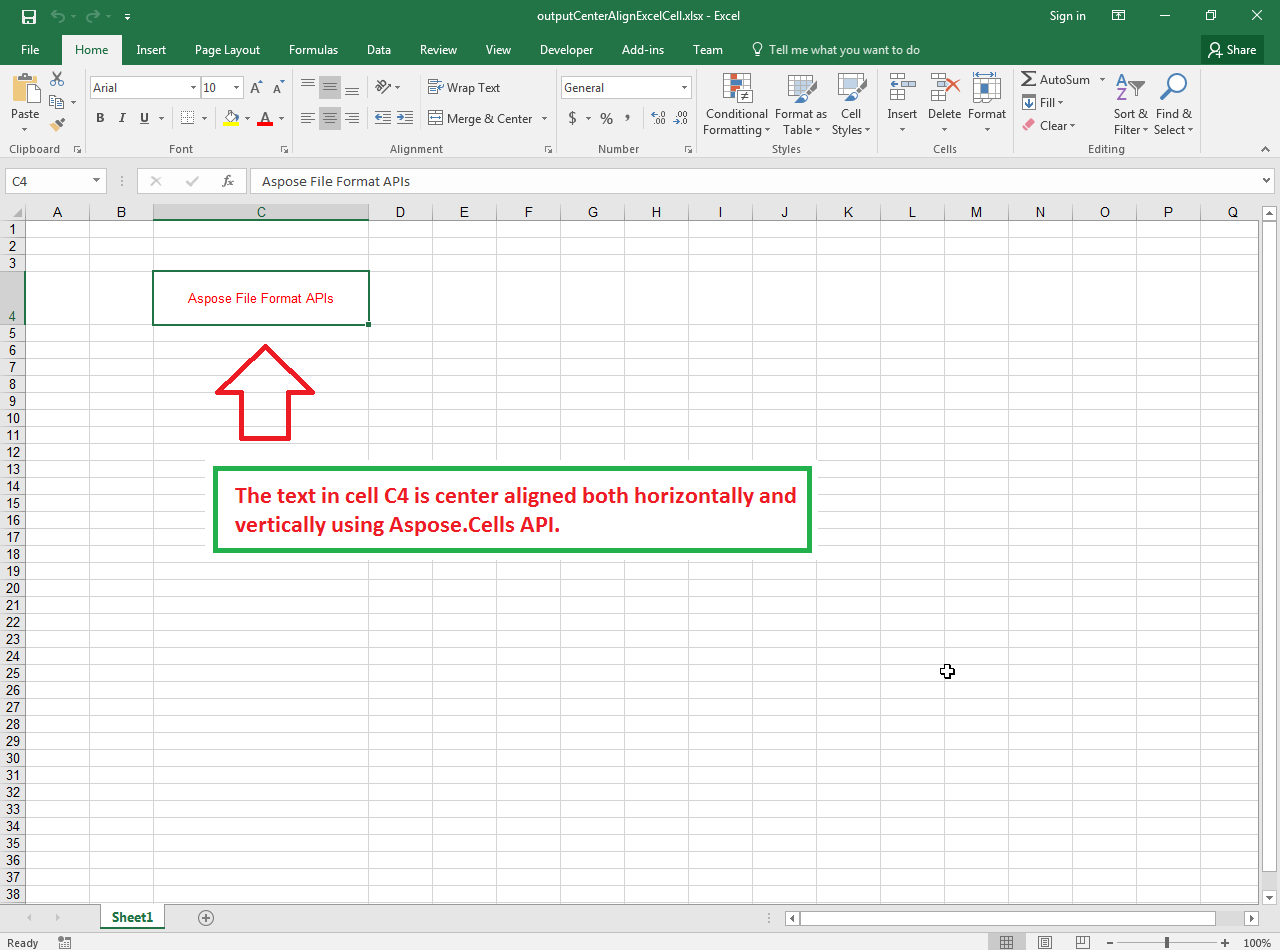Expand the Name Box dropdown
Screen dimensions: 1280x950
point(97,181)
